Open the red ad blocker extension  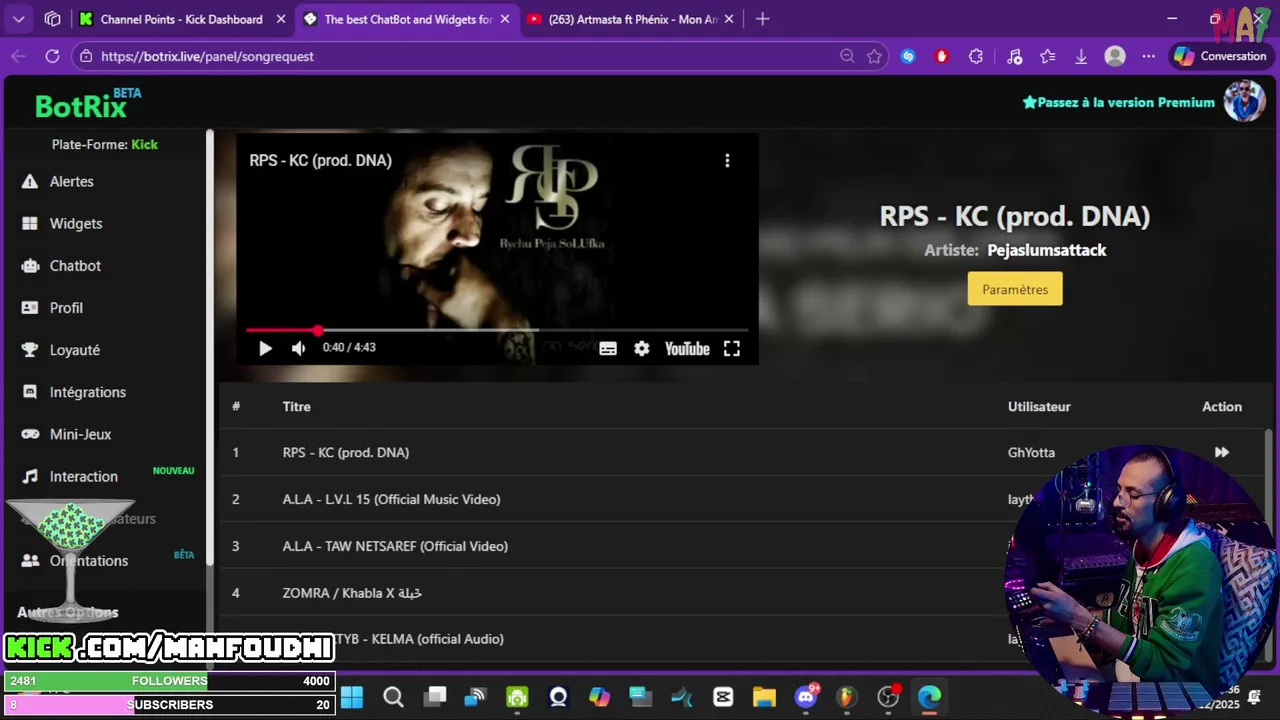942,56
